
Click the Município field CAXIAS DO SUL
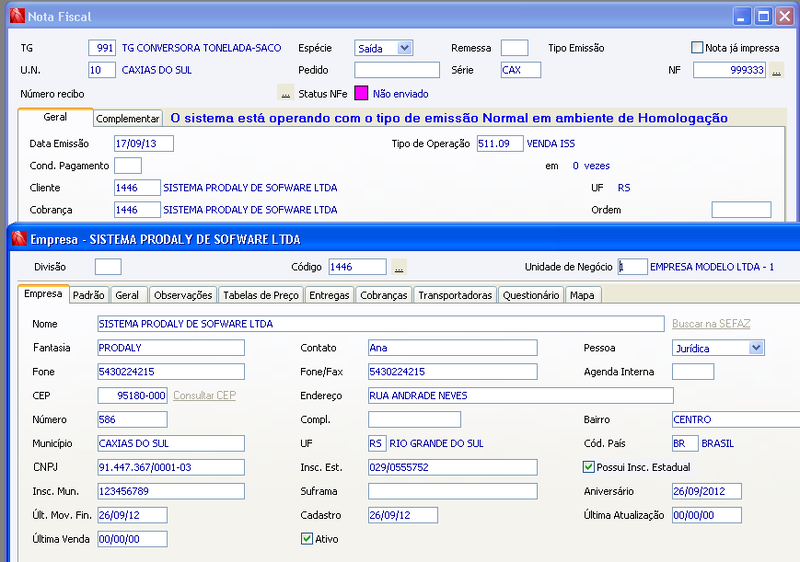[x=171, y=443]
